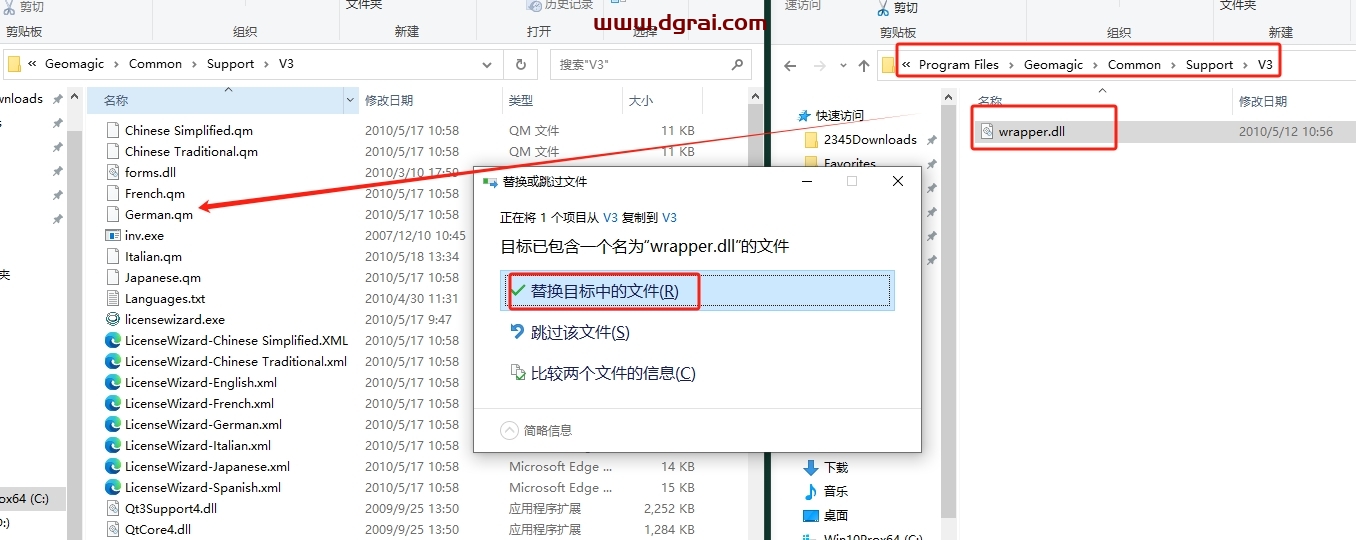Expand chevron after Geomagic in left breadcrumb
This screenshot has height=540, width=1356.
(116, 64)
